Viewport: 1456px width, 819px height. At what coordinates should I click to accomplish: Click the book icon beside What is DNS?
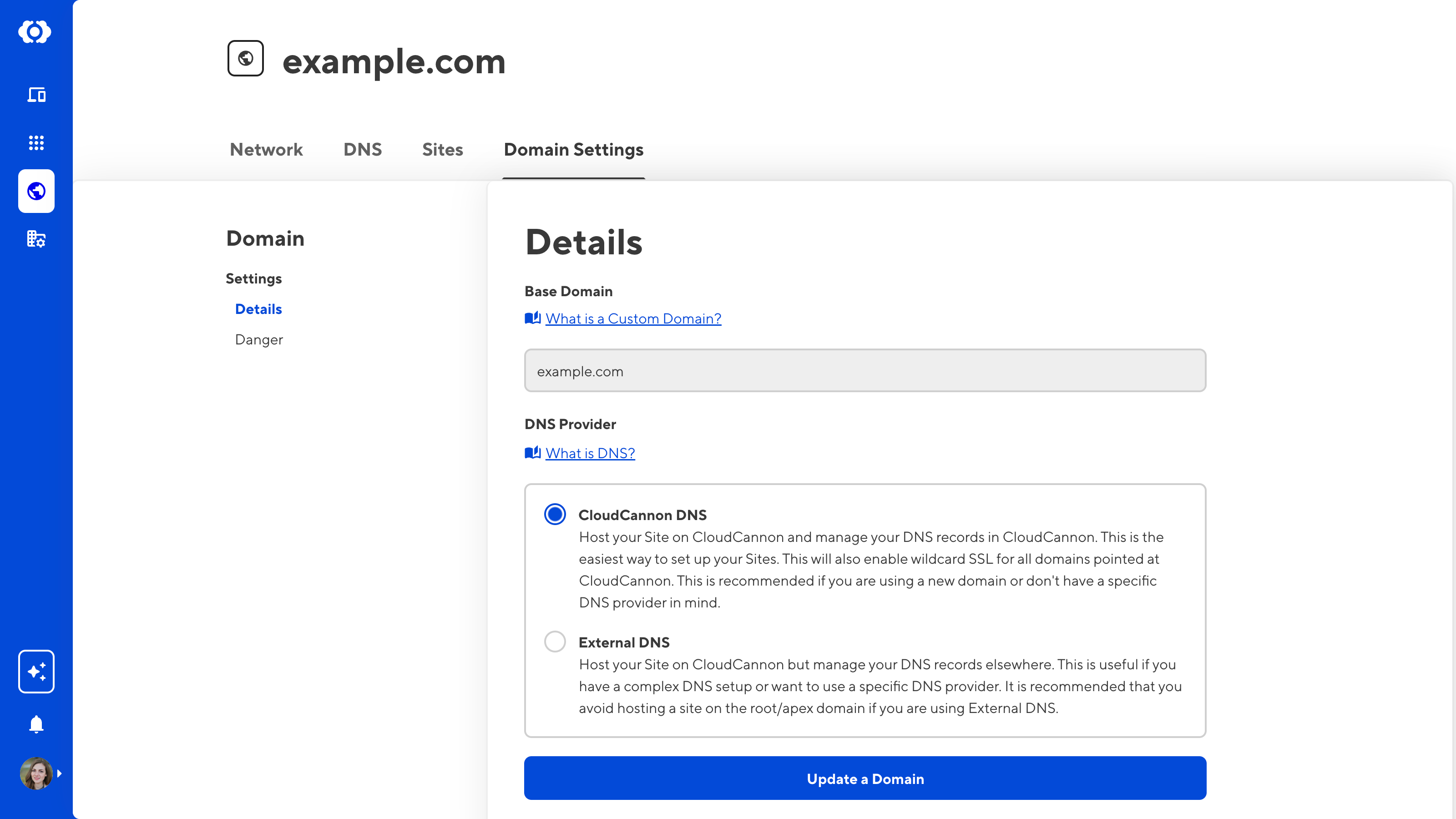532,453
